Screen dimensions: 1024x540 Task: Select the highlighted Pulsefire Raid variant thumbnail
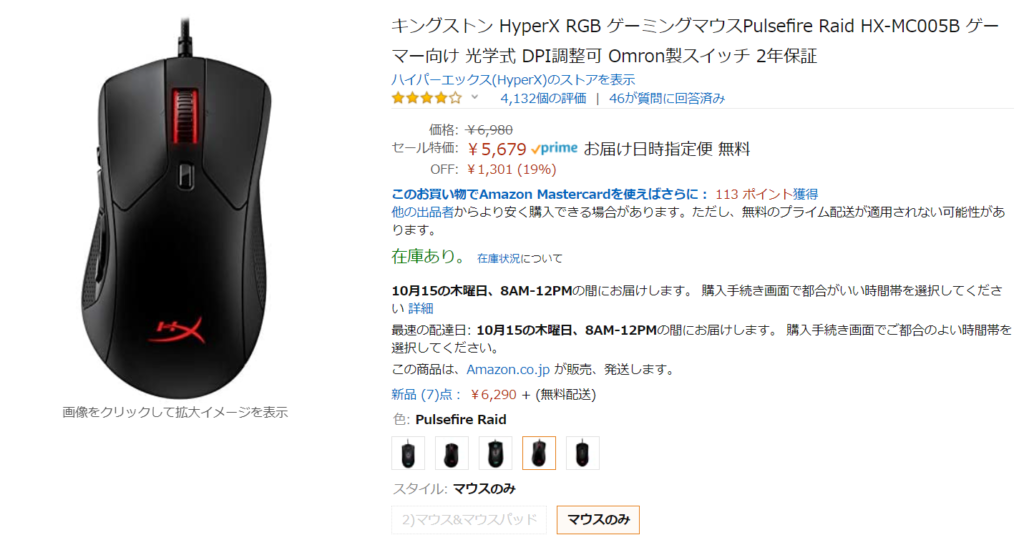point(539,453)
